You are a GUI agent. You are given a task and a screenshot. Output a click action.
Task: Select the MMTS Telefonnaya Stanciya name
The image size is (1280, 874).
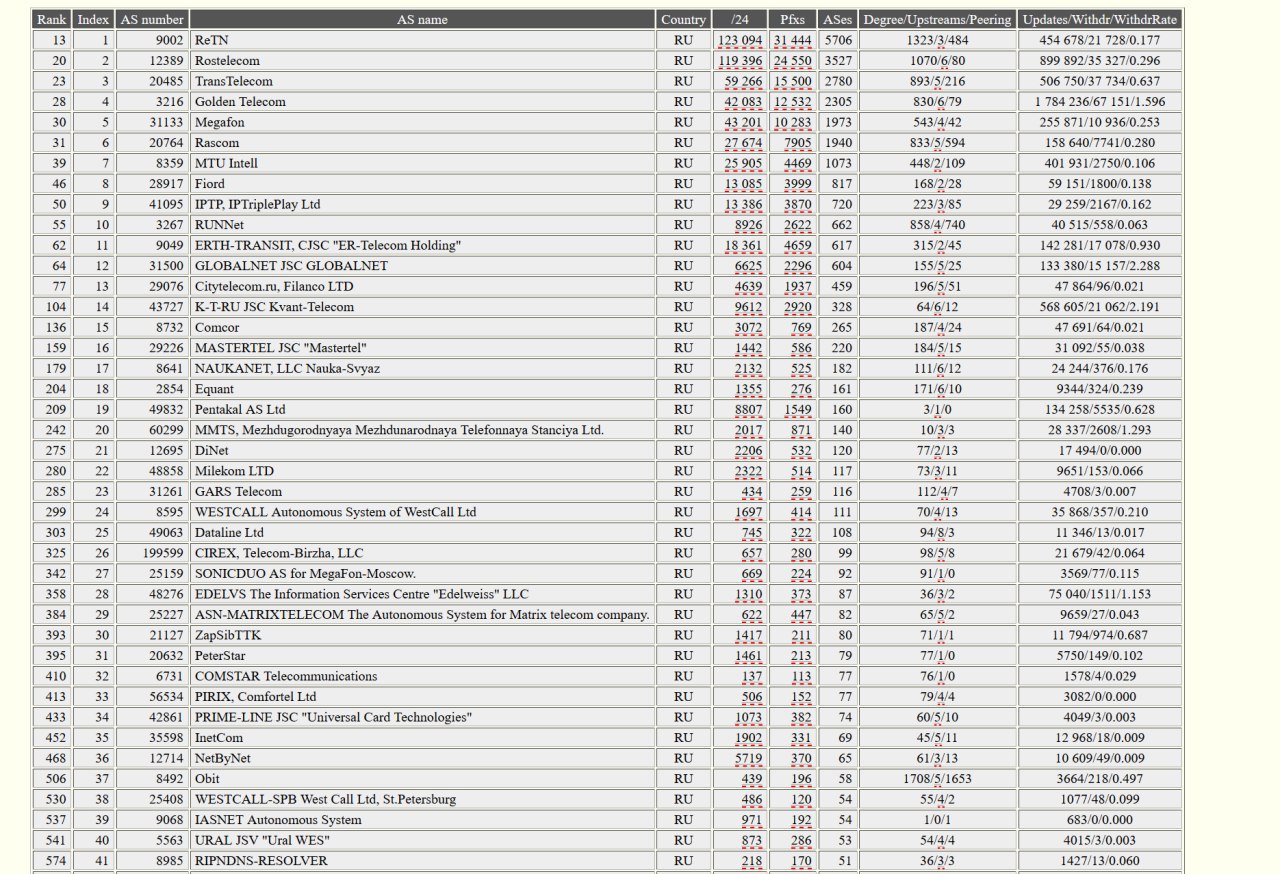point(422,429)
